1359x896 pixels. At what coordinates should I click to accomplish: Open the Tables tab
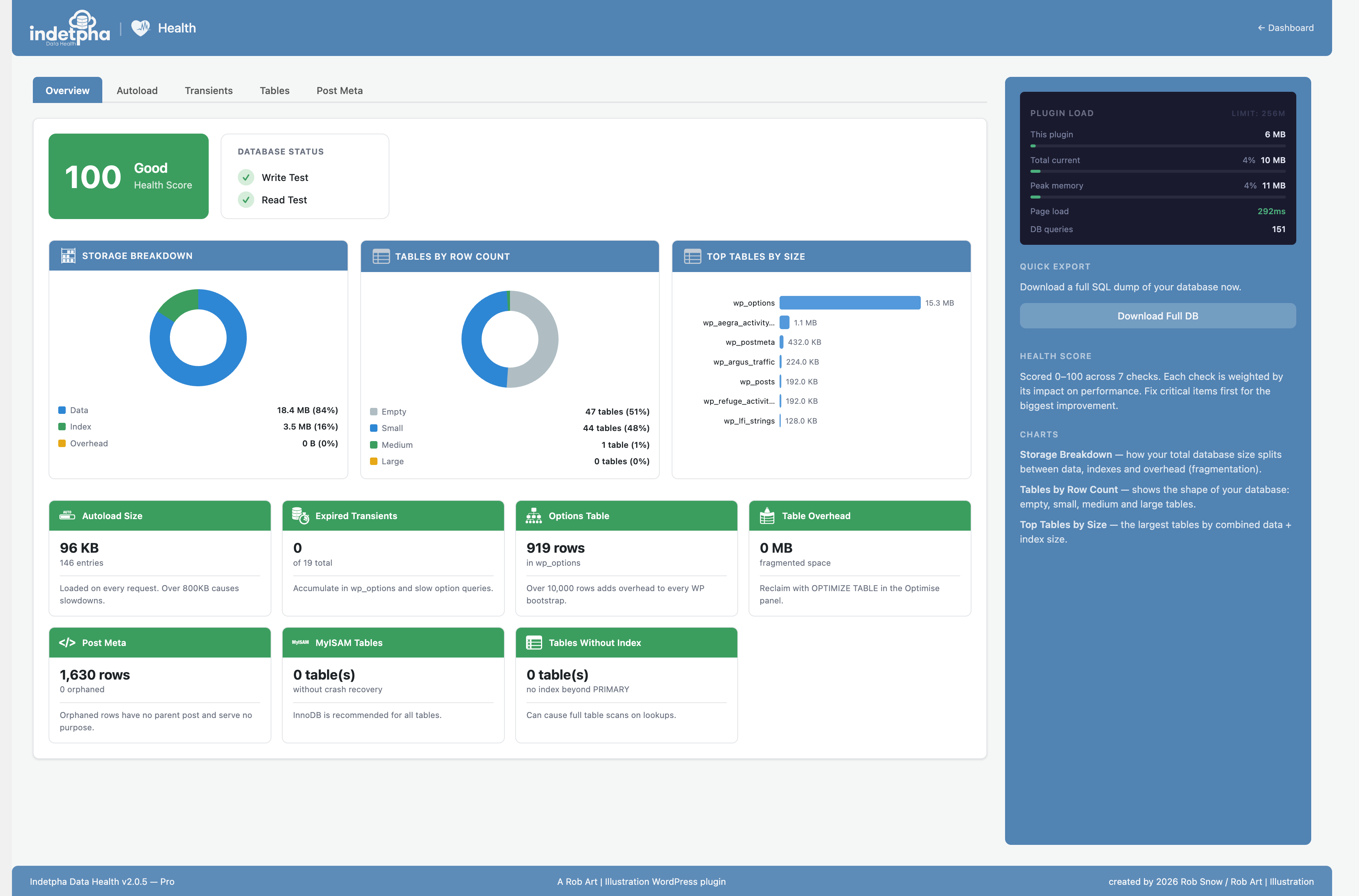(x=274, y=90)
